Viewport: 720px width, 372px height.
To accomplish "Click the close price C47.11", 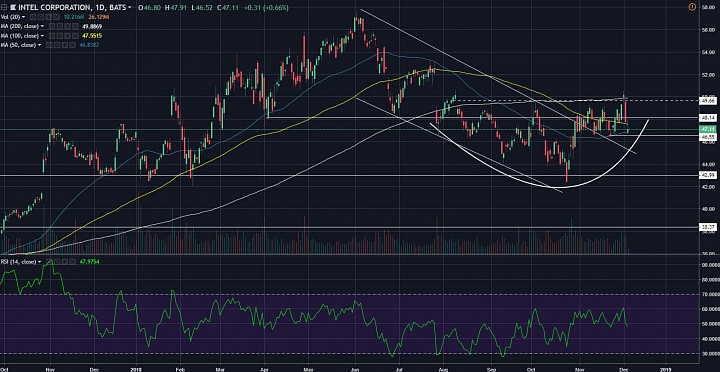I will [228, 8].
